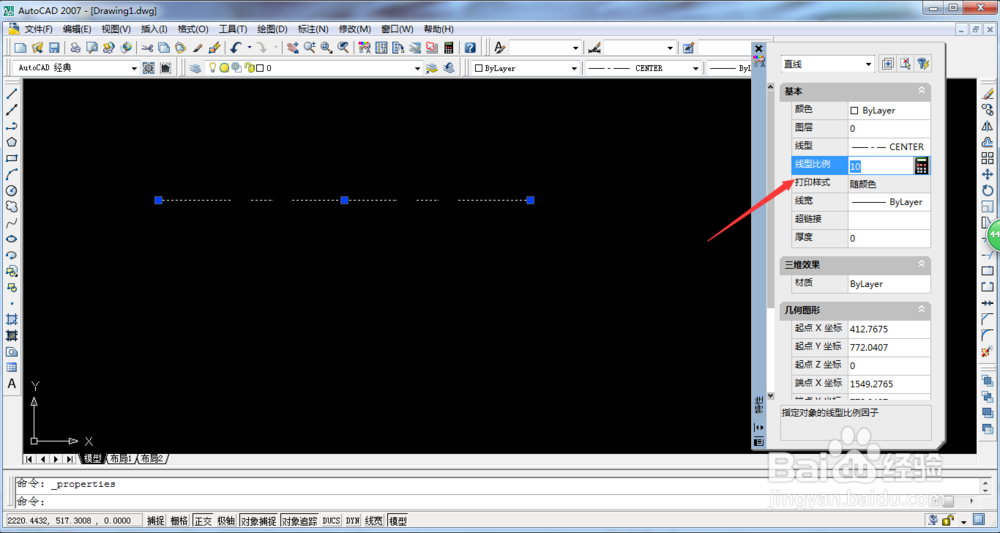
Task: Toggle 栅格 grid display in status bar
Action: click(x=179, y=521)
